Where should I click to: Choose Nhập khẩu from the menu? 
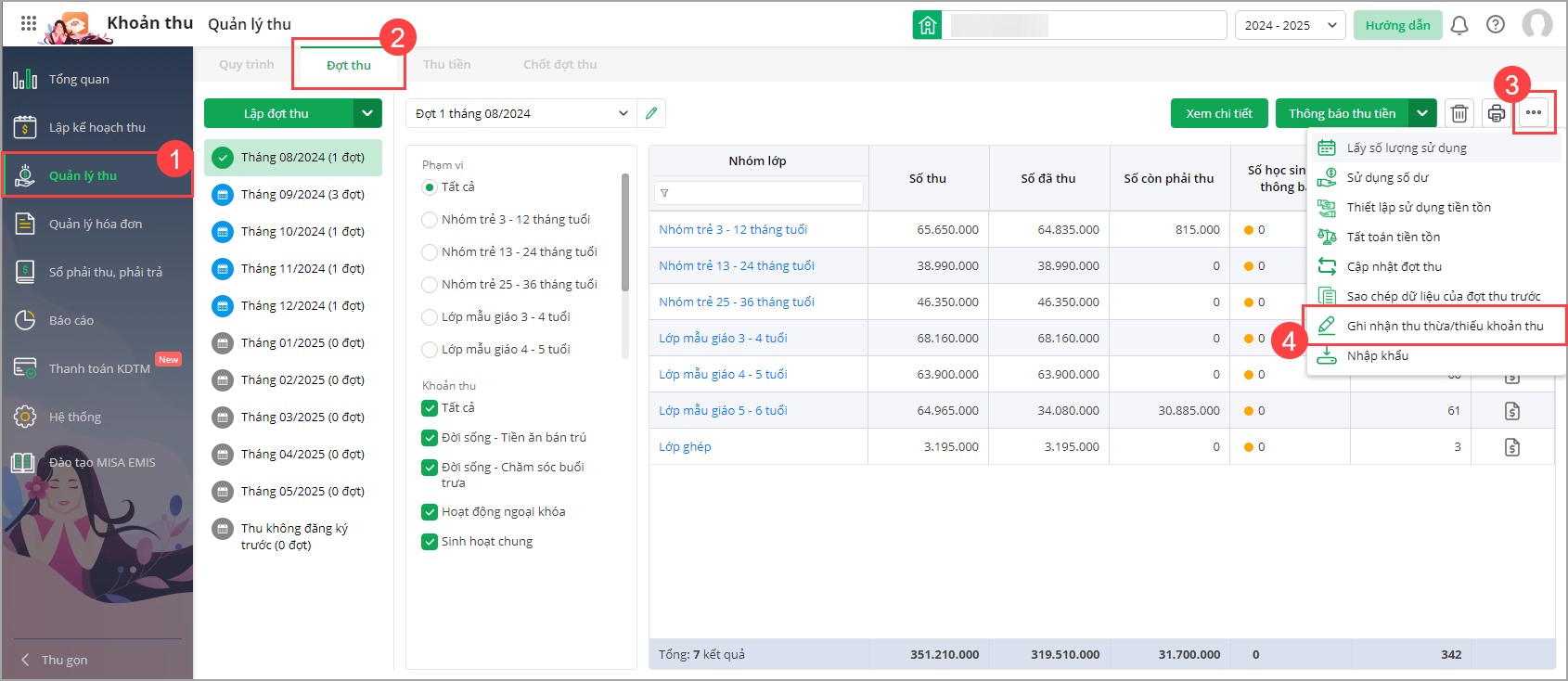pyautogui.click(x=1436, y=355)
